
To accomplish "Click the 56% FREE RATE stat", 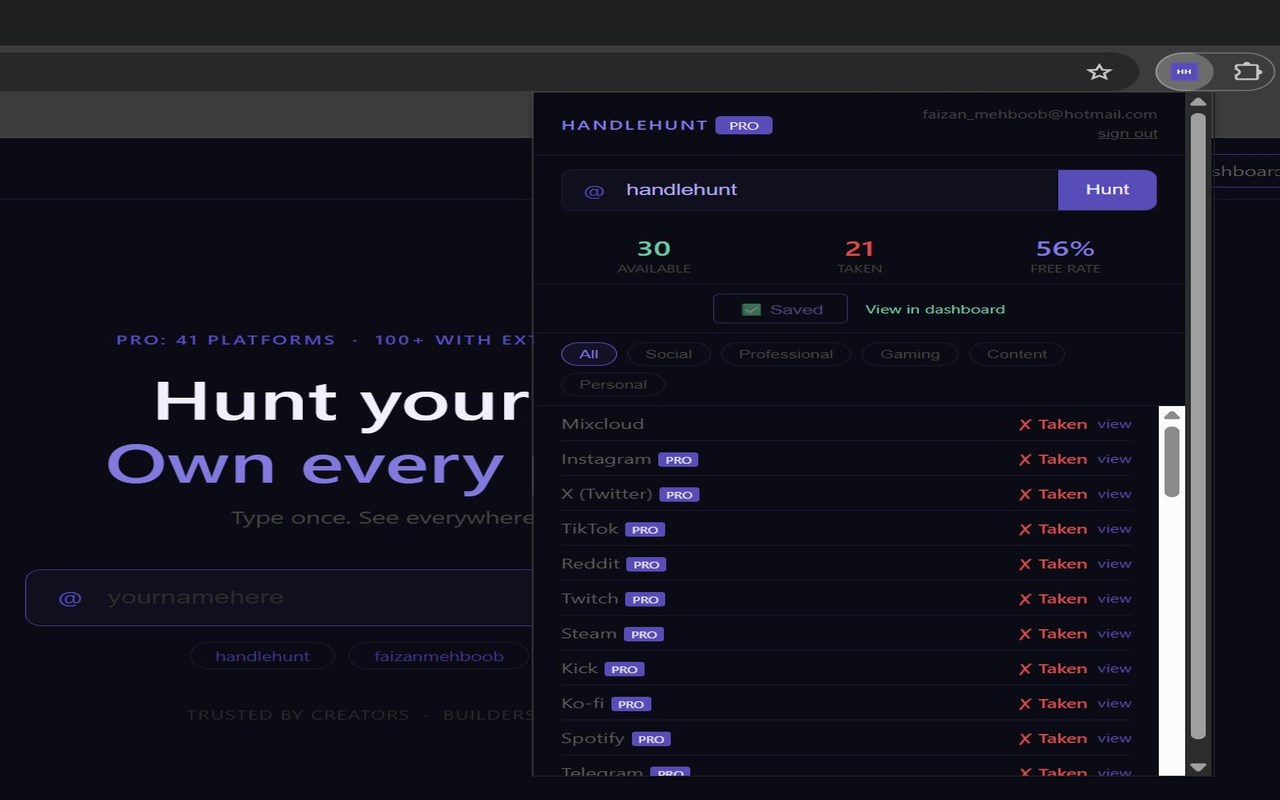I will 1065,256.
